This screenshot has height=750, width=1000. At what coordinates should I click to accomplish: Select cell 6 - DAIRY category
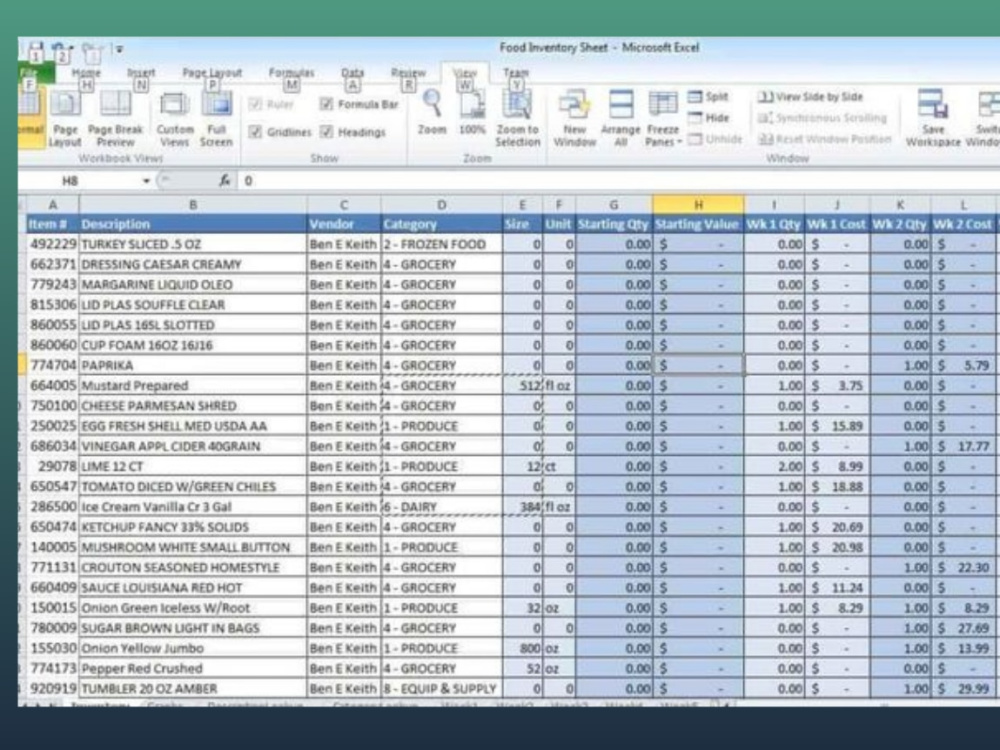click(x=441, y=507)
